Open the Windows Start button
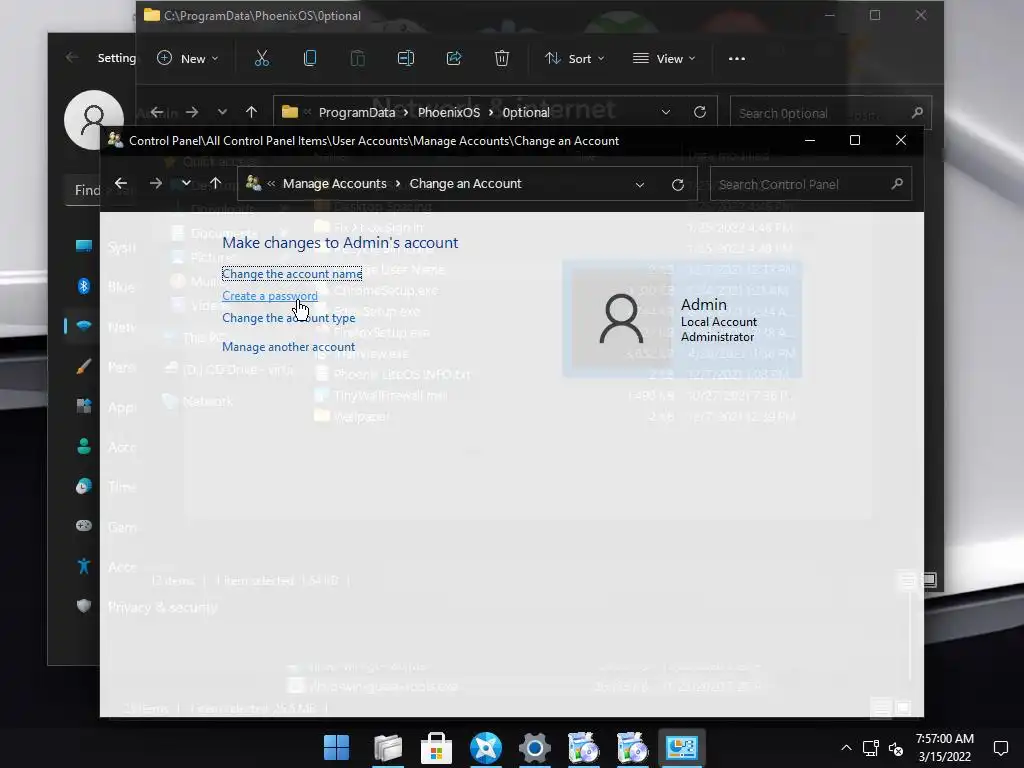The image size is (1024, 768). click(337, 748)
